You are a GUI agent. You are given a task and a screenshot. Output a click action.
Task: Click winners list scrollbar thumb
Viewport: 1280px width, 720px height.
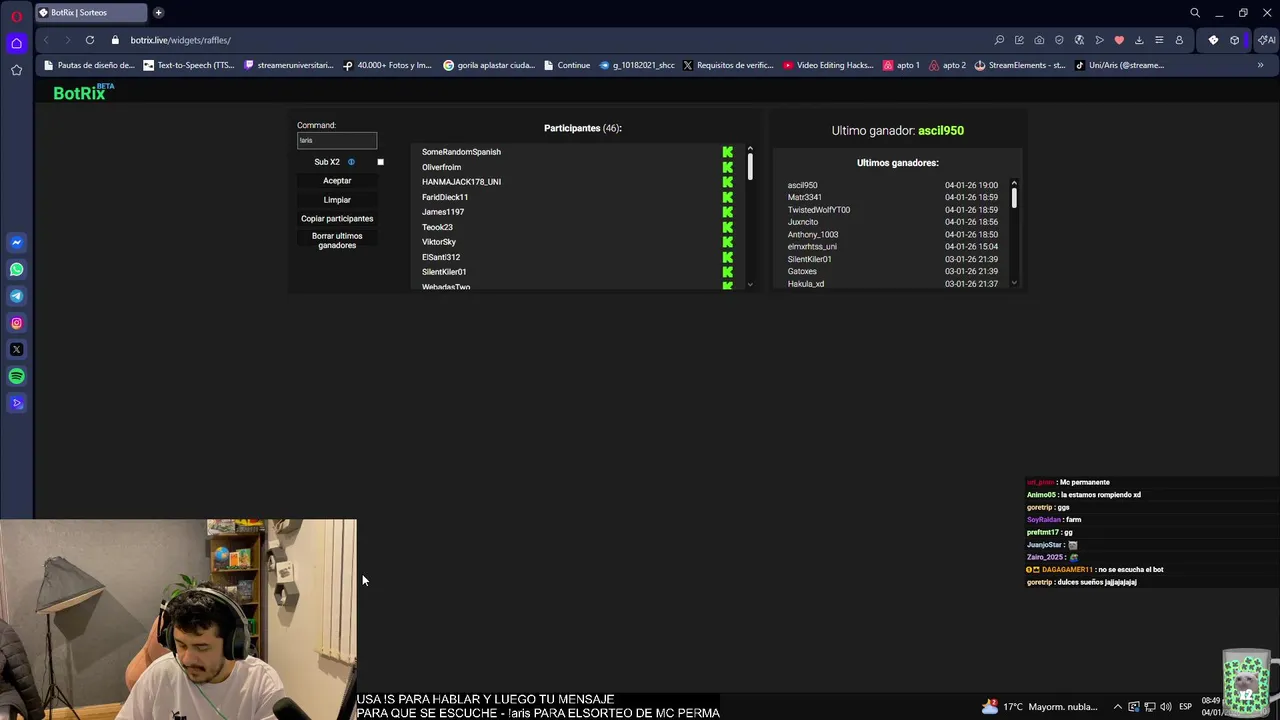click(x=1014, y=198)
